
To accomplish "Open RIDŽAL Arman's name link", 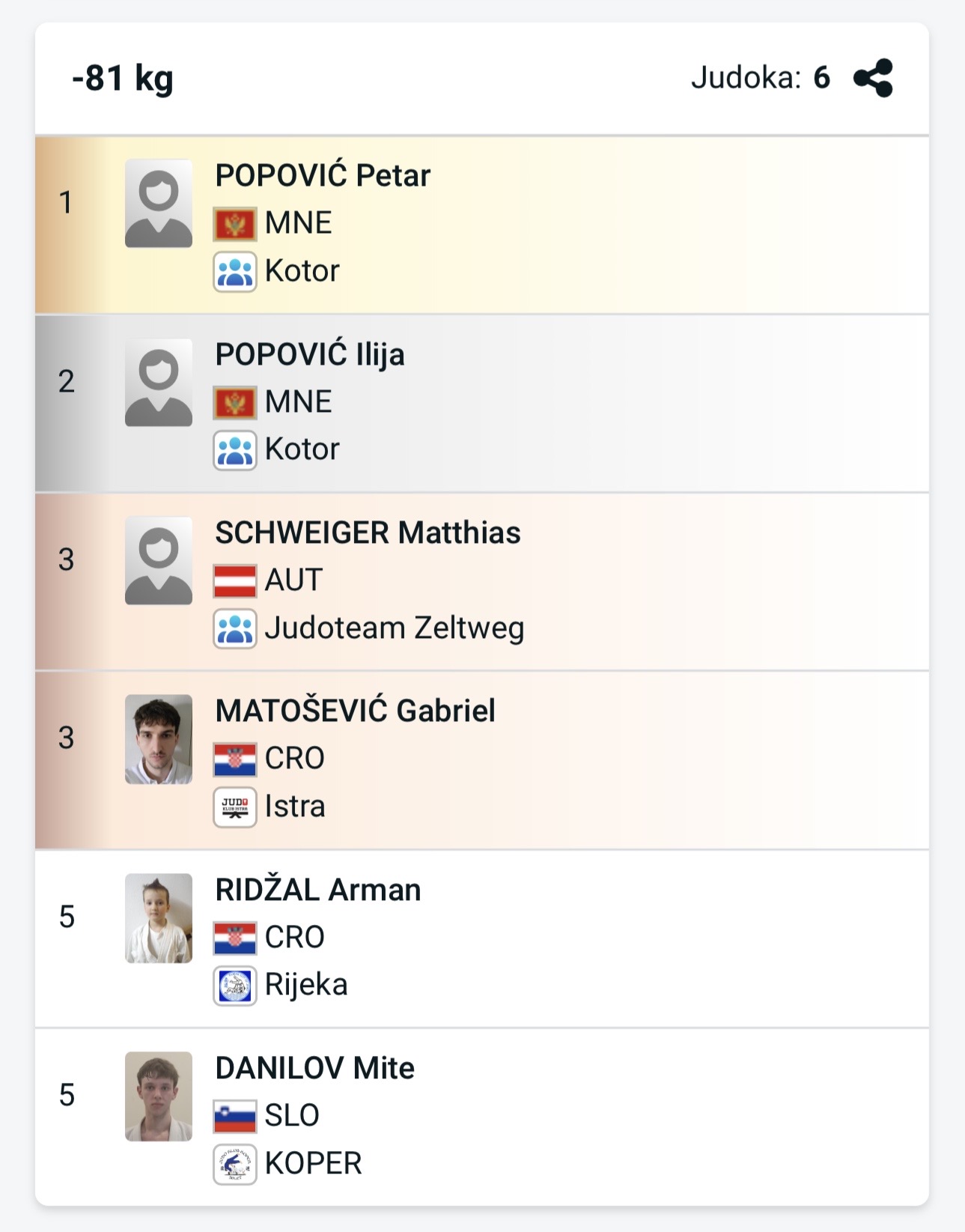I will coord(317,890).
